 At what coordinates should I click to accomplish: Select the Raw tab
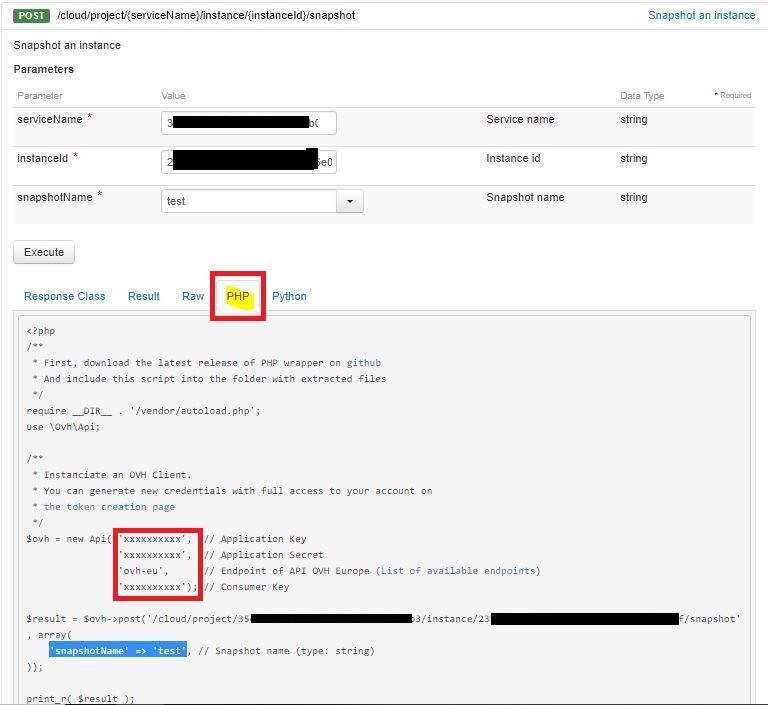pyautogui.click(x=193, y=296)
